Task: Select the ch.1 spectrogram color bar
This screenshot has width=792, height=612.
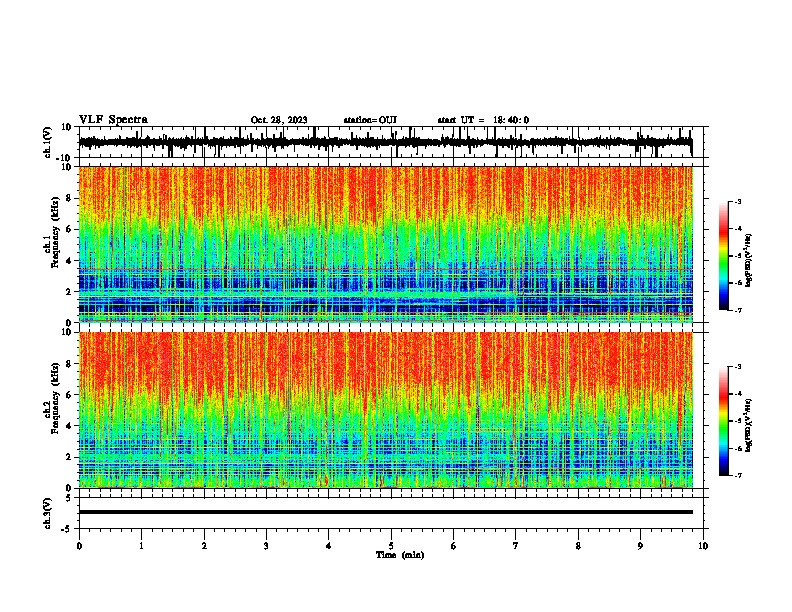Action: tap(723, 256)
